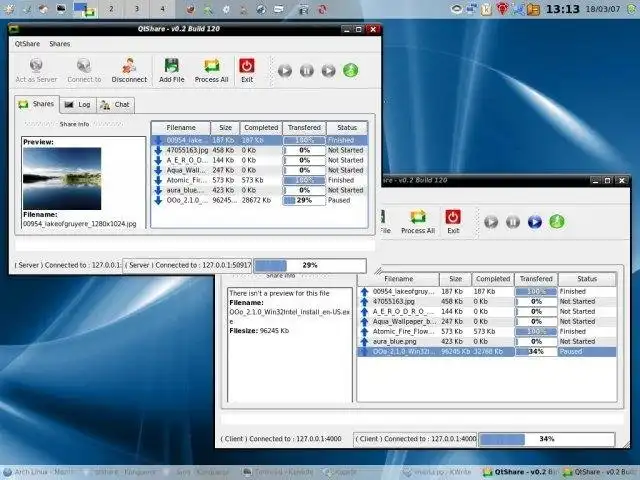Open the Shares menu
Image resolution: width=640 pixels, height=480 pixels.
coord(60,44)
